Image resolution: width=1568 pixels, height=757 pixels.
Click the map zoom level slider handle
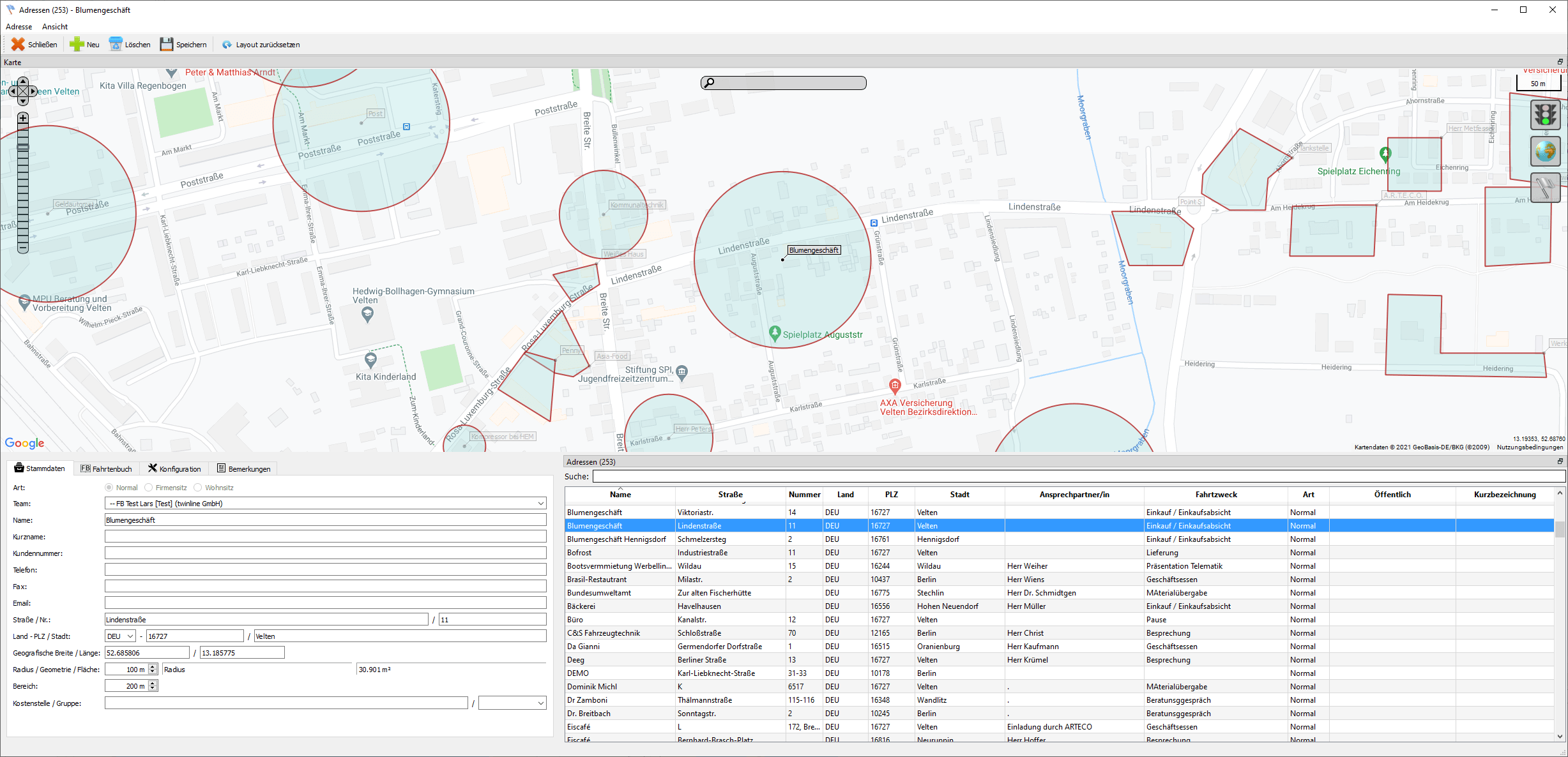pos(23,147)
